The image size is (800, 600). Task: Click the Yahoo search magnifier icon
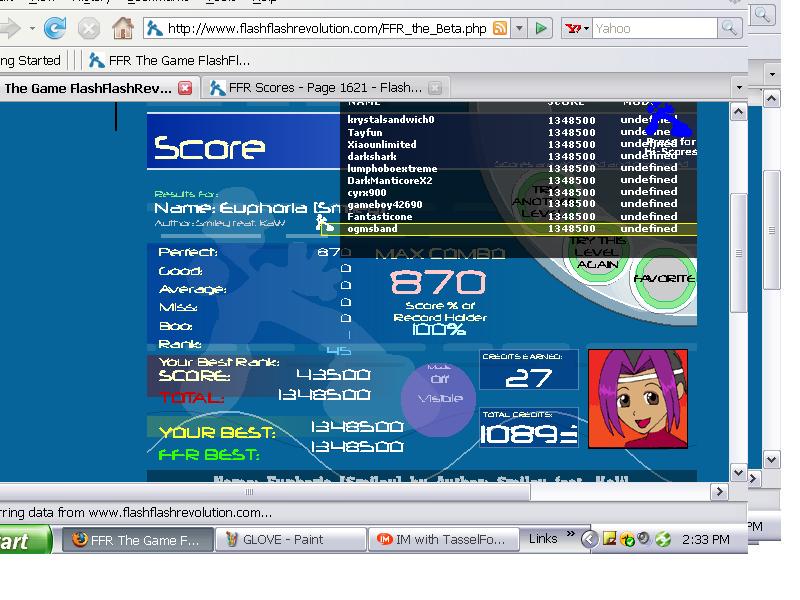[729, 28]
